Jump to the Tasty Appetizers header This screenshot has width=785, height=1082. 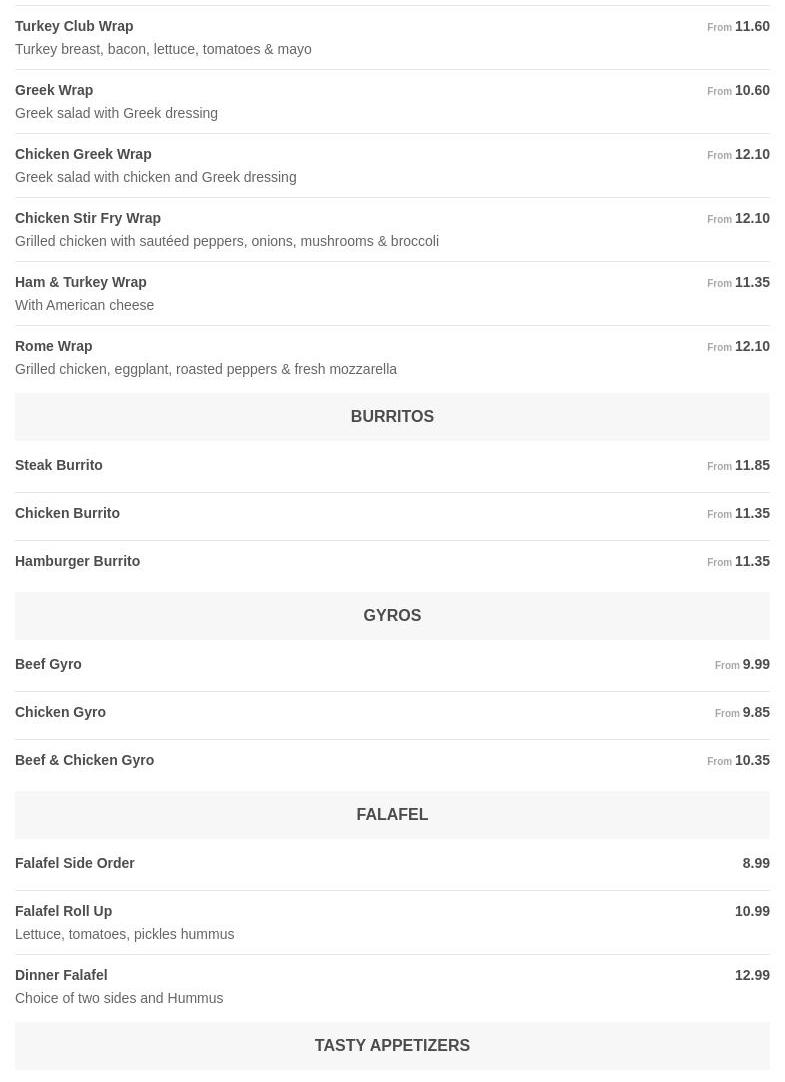392,1046
